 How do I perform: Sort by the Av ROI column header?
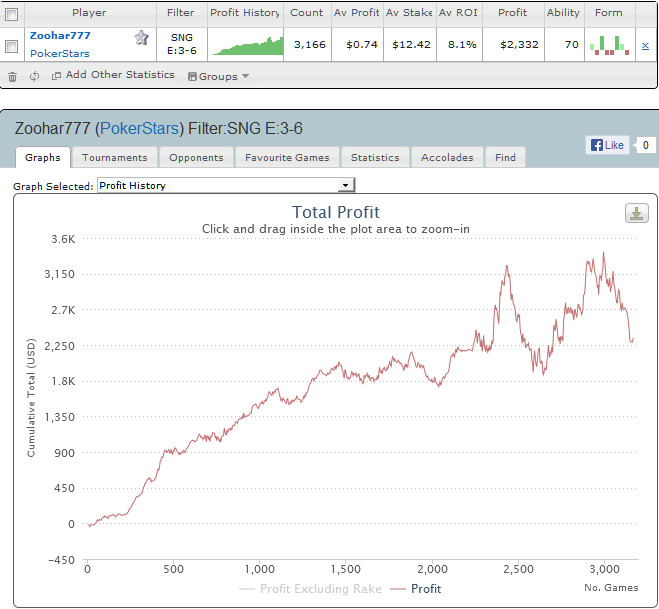pyautogui.click(x=460, y=13)
